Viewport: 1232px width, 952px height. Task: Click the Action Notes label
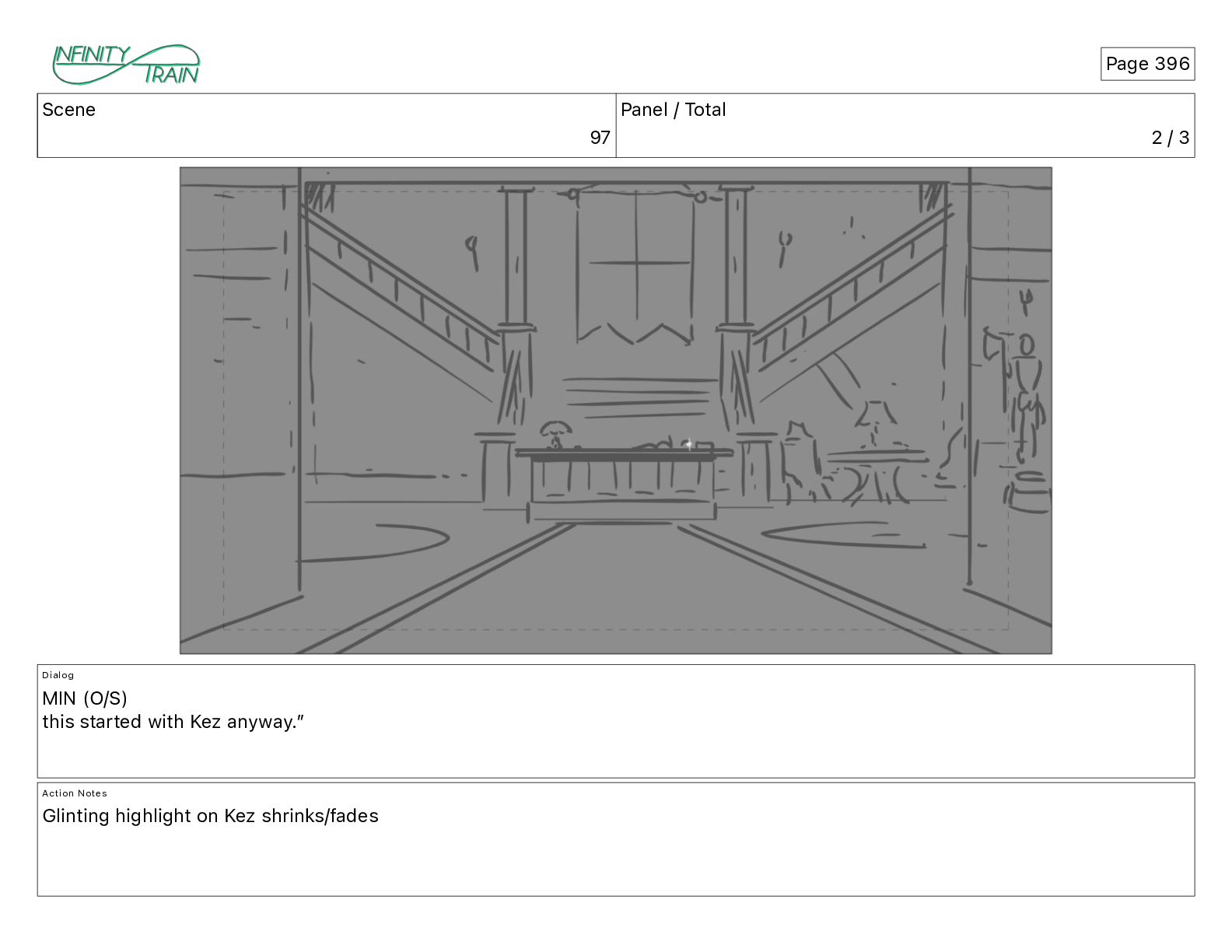click(75, 793)
